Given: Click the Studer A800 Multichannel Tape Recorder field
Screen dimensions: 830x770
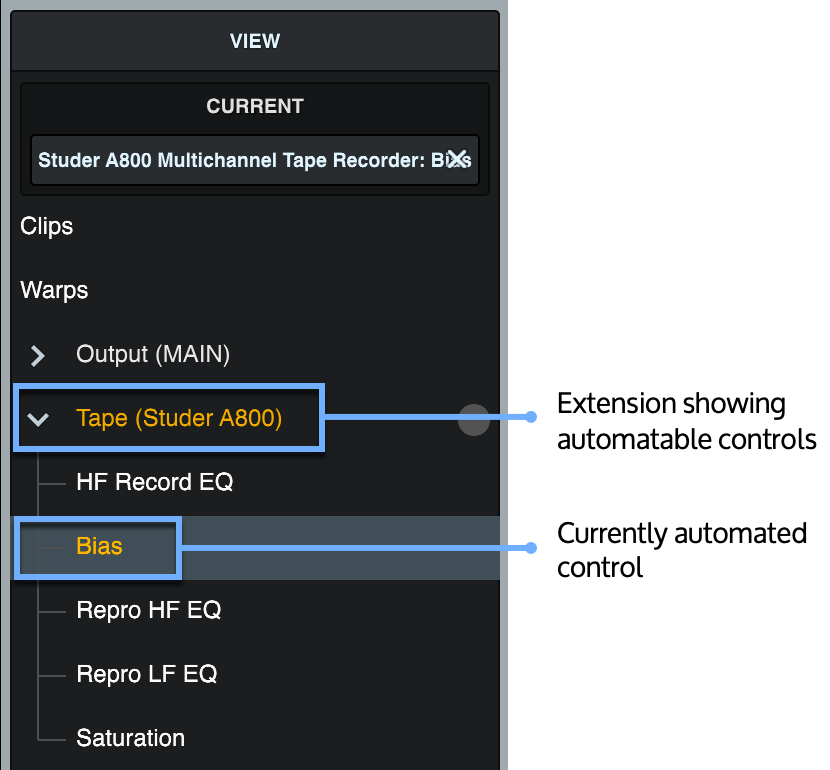Looking at the screenshot, I should 240,159.
